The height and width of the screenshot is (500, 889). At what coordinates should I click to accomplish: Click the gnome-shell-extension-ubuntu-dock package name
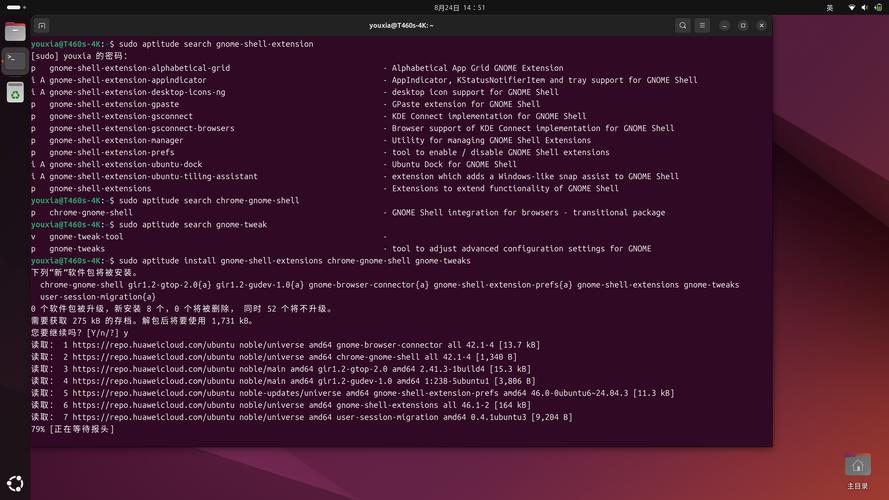(x=125, y=164)
